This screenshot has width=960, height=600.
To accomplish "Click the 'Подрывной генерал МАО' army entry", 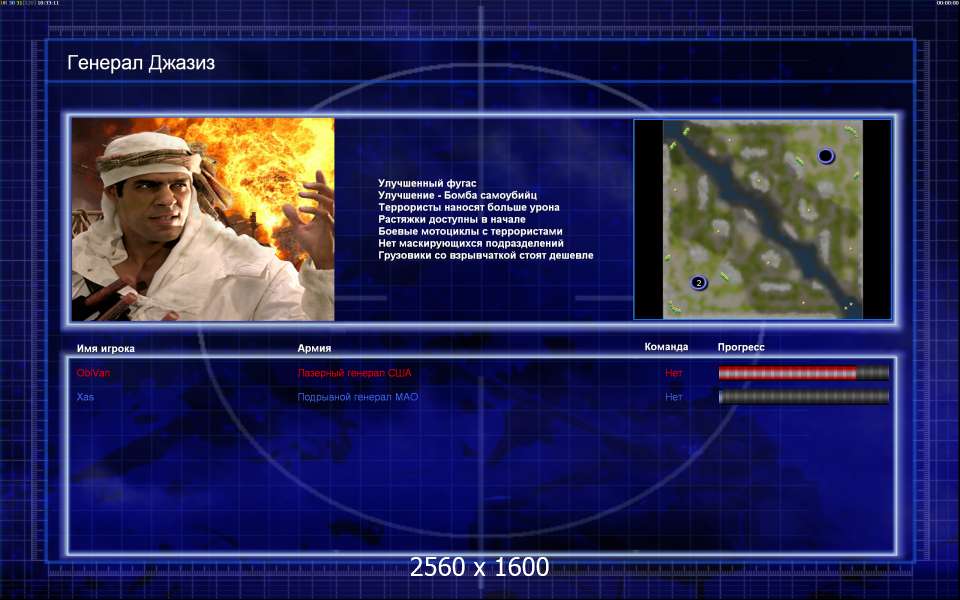I will coord(357,397).
